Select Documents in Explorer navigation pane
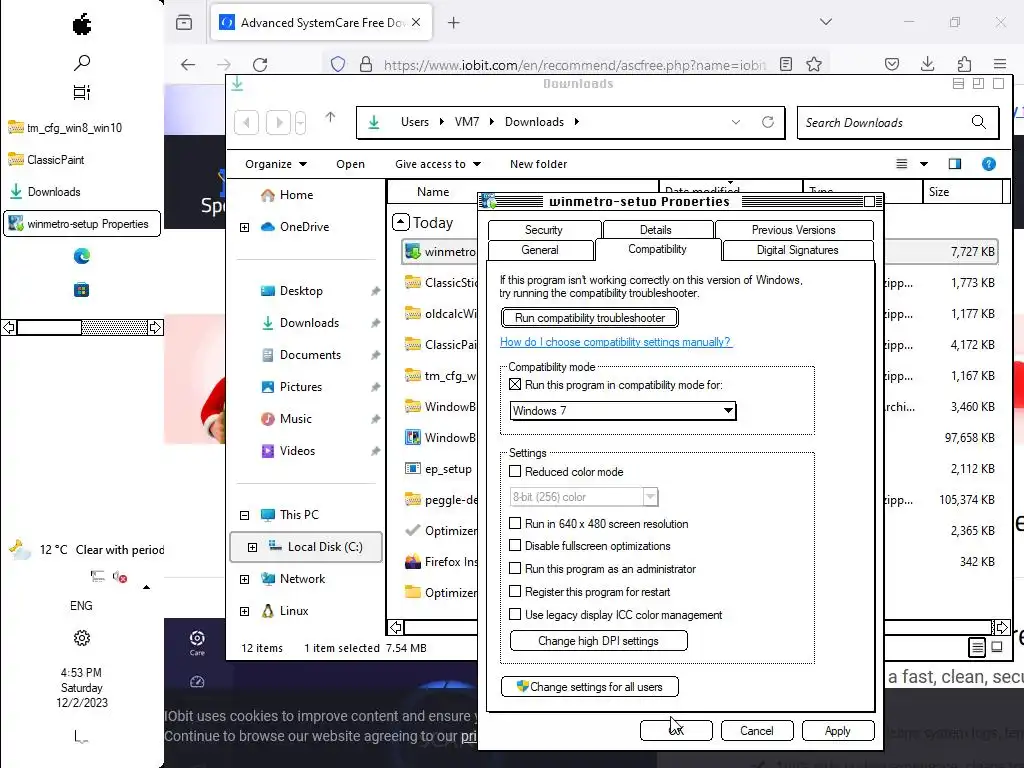1024x768 pixels. 310,355
